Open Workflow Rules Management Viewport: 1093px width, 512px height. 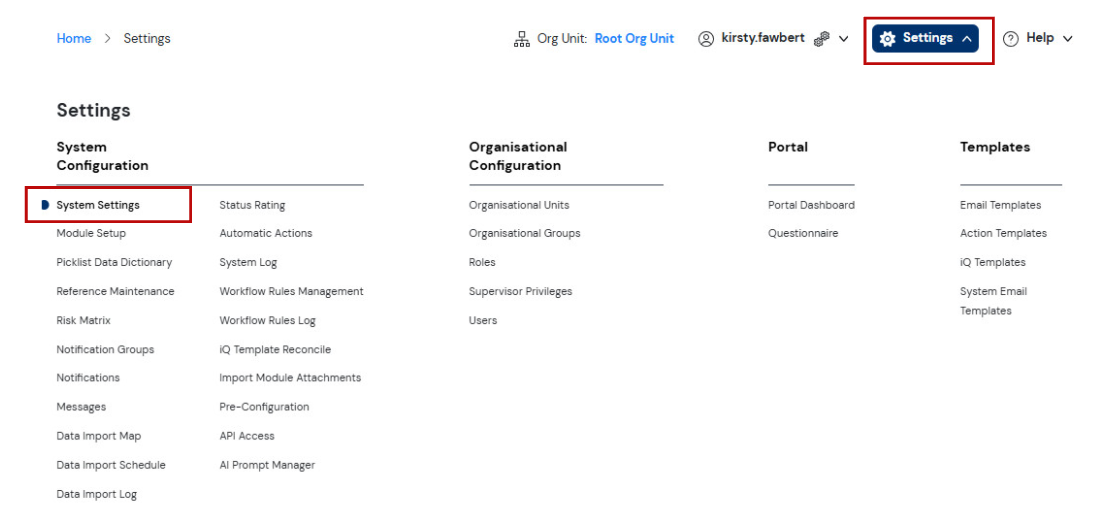click(x=291, y=291)
